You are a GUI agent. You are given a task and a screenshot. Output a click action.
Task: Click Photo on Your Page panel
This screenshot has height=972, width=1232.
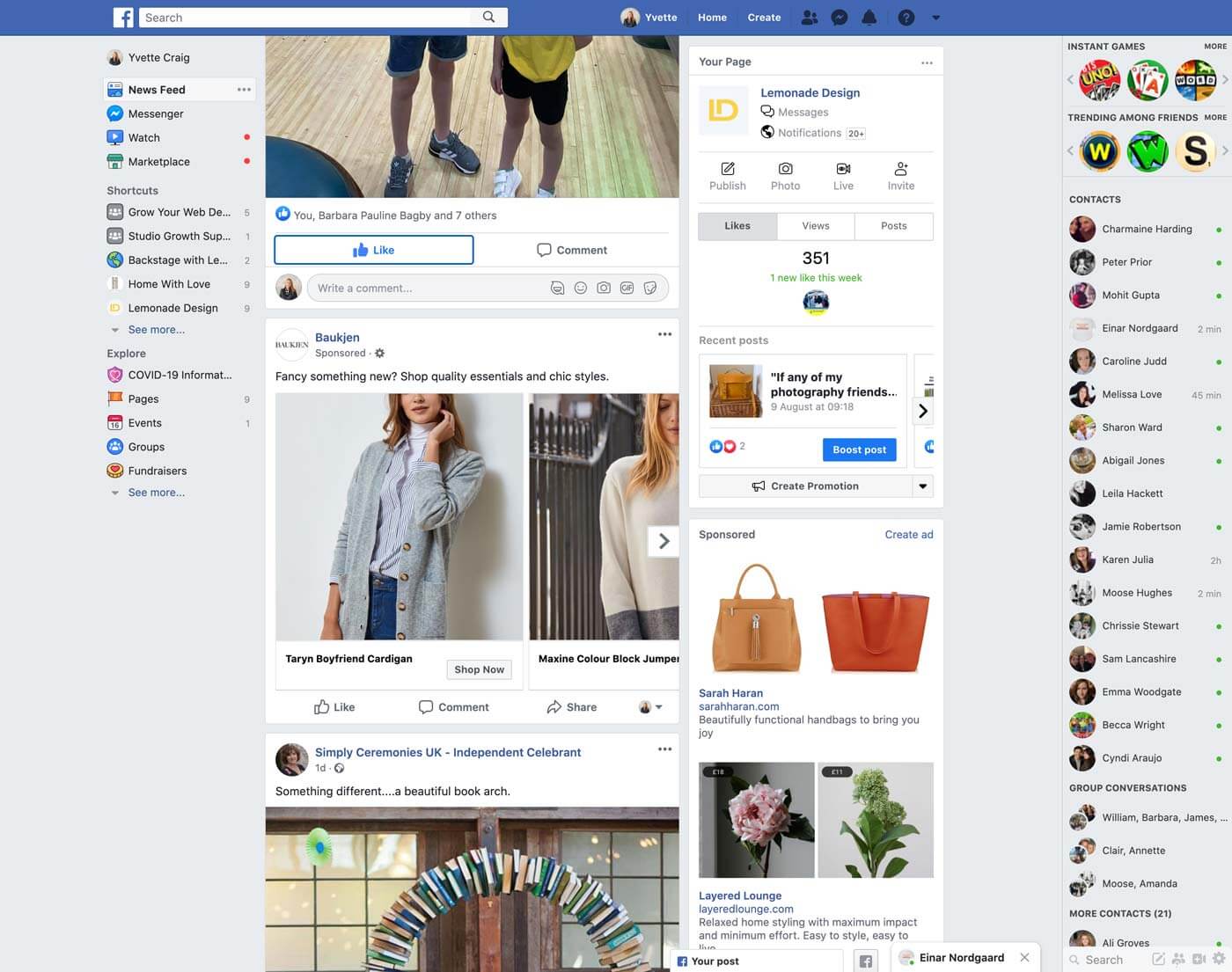786,176
